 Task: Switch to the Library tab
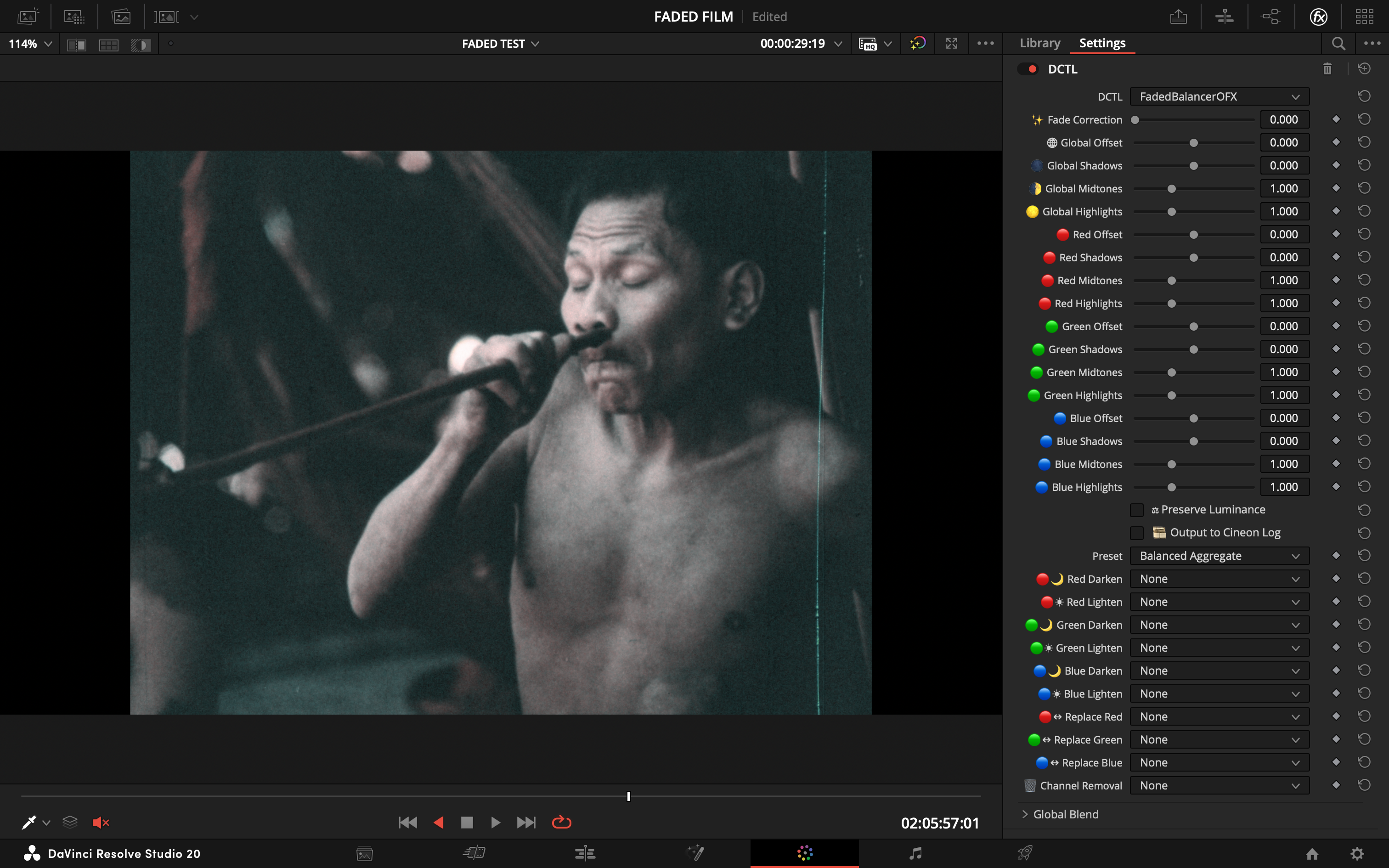click(x=1039, y=43)
